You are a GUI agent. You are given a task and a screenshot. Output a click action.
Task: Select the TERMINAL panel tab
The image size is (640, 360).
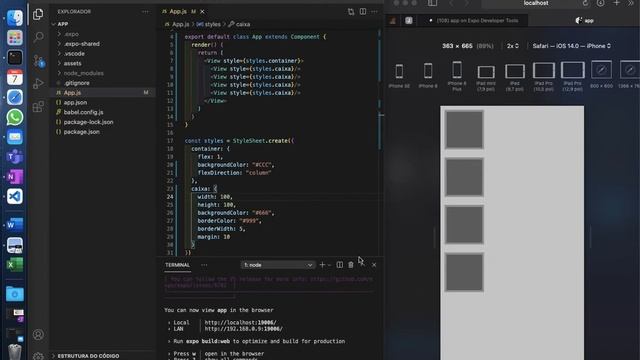(x=178, y=265)
